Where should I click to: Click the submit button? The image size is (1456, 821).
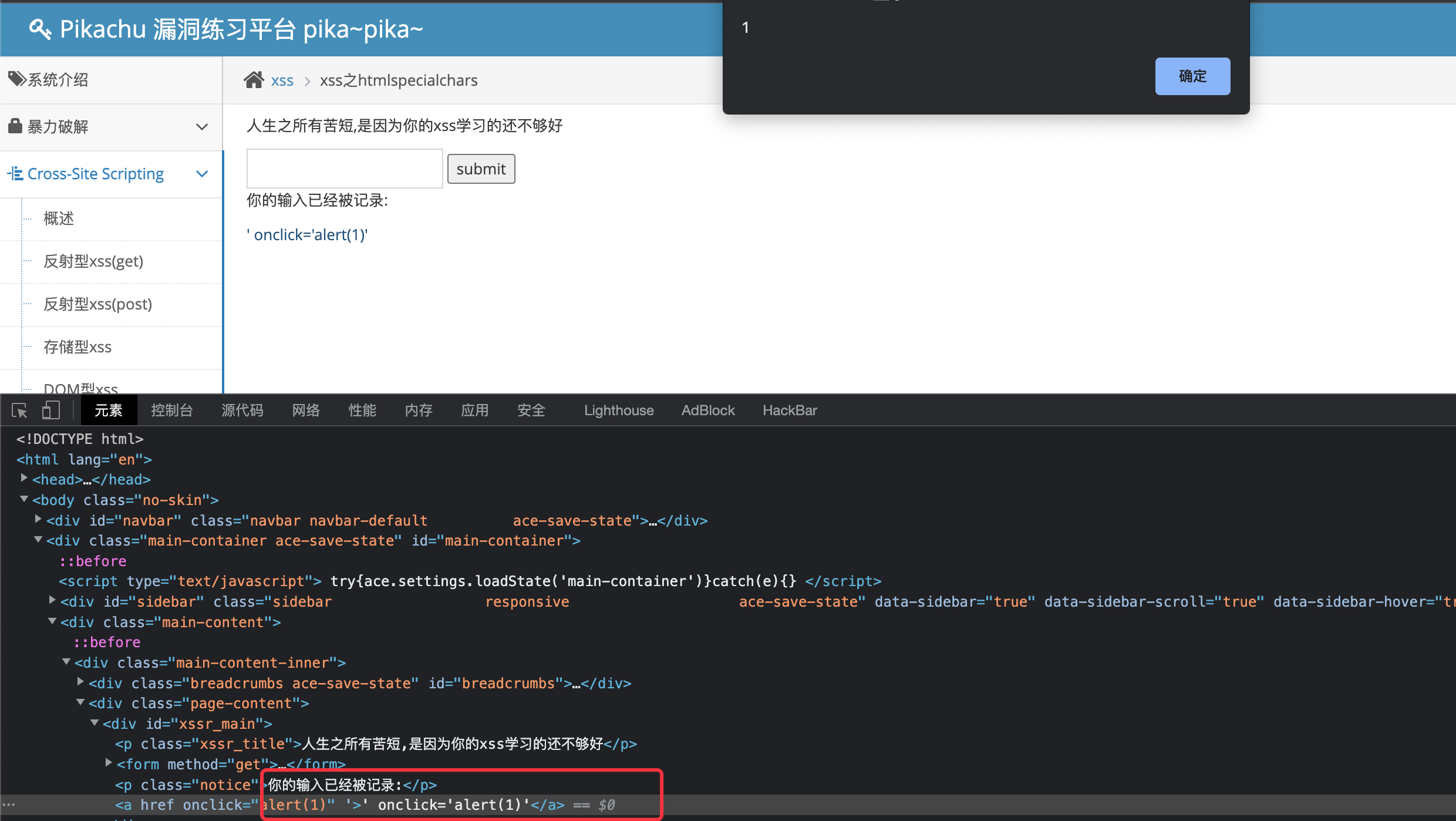481,169
